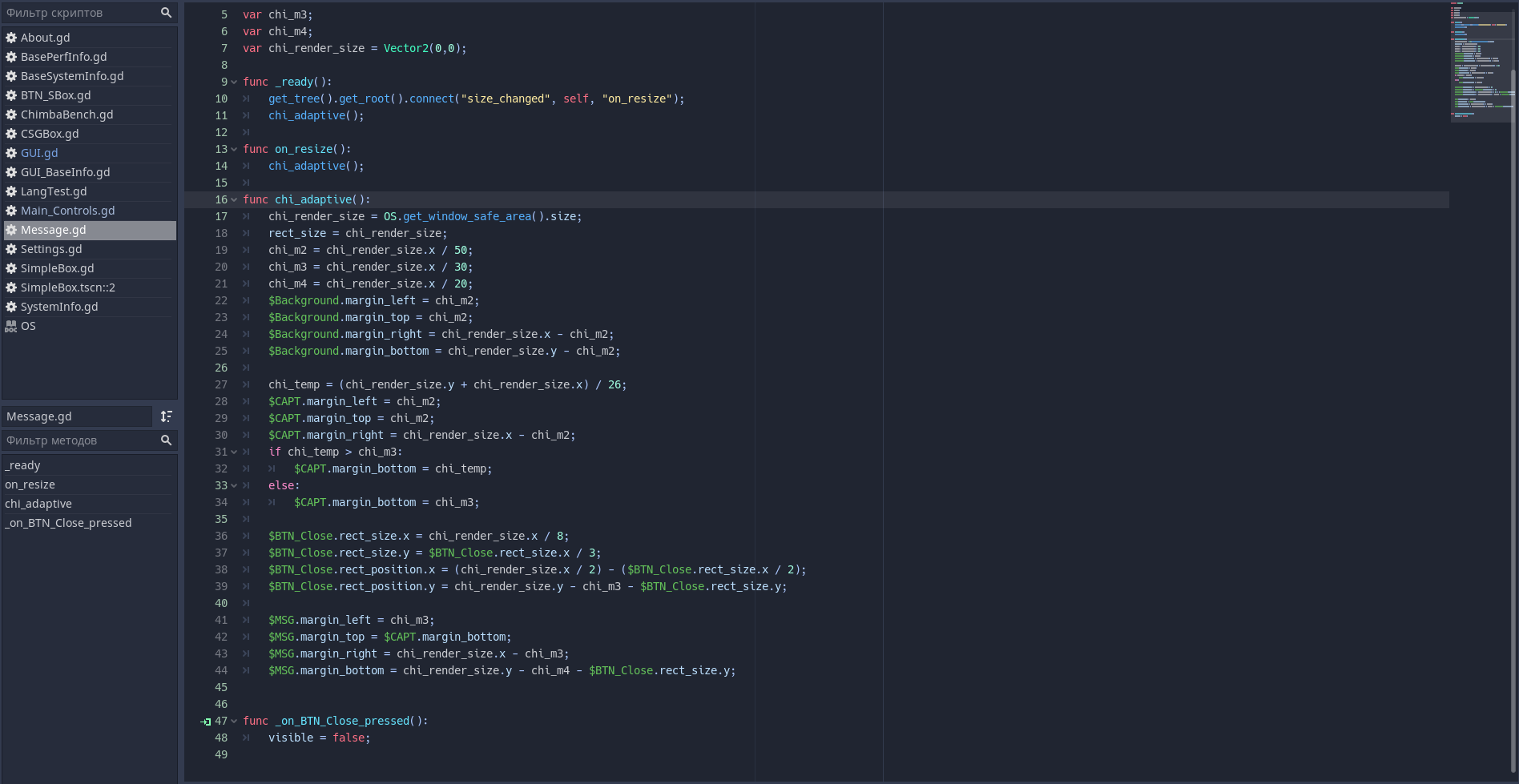Click the gear icon beside ChimbaBench.gd
The width and height of the screenshot is (1519, 784).
tap(11, 115)
